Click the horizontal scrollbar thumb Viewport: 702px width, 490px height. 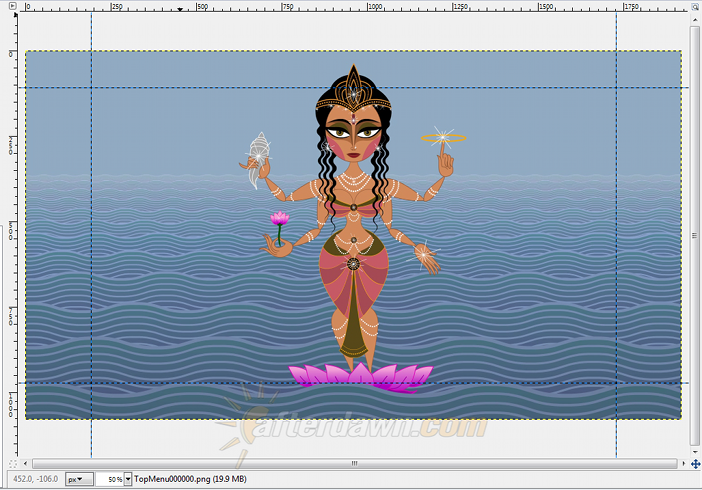(355, 464)
